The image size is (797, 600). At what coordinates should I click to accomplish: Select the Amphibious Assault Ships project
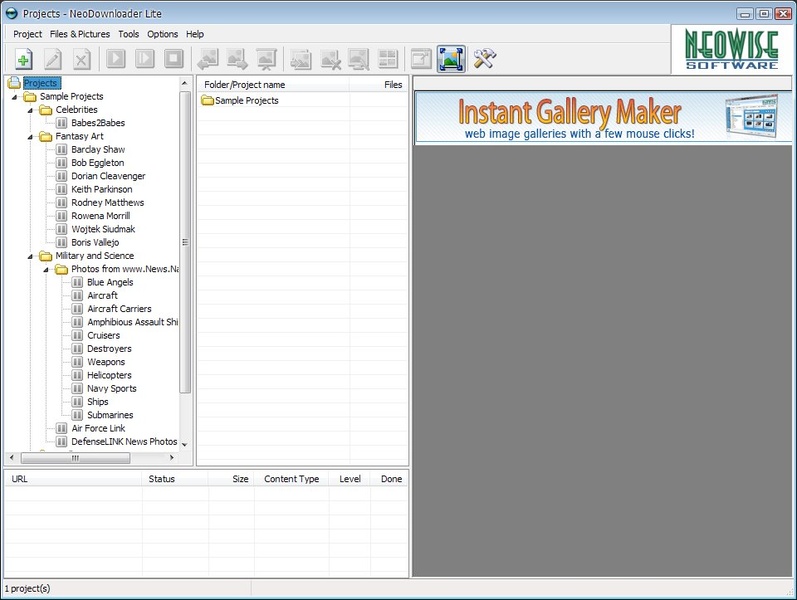pyautogui.click(x=133, y=322)
